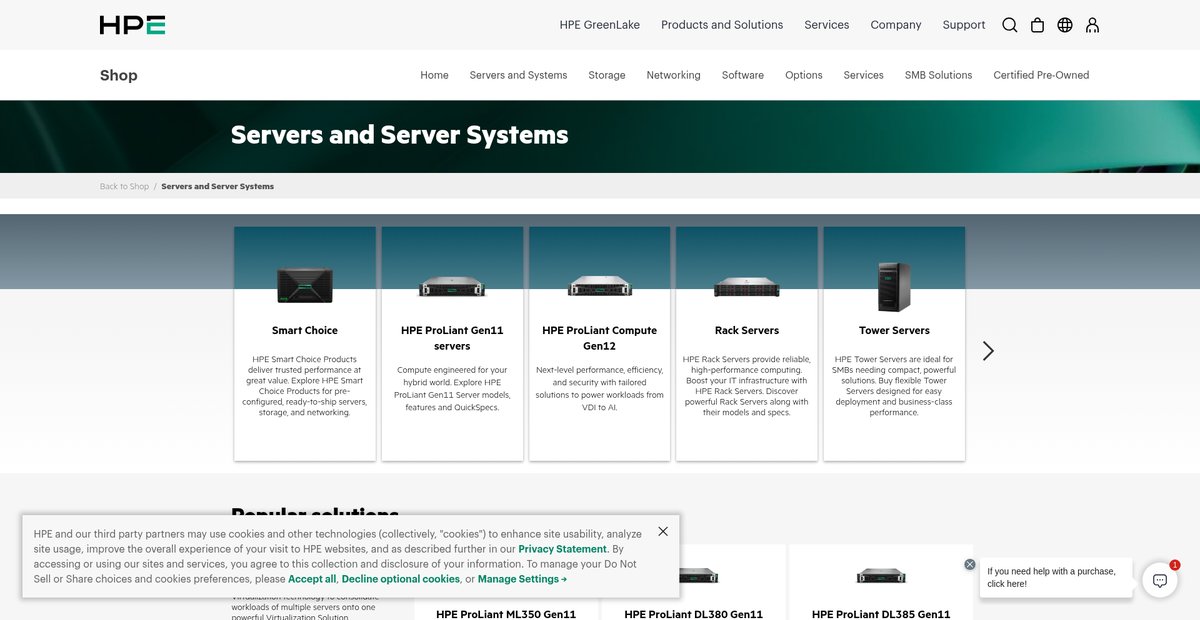Click the HPE logo
Viewport: 1200px width, 620px height.
click(132, 25)
